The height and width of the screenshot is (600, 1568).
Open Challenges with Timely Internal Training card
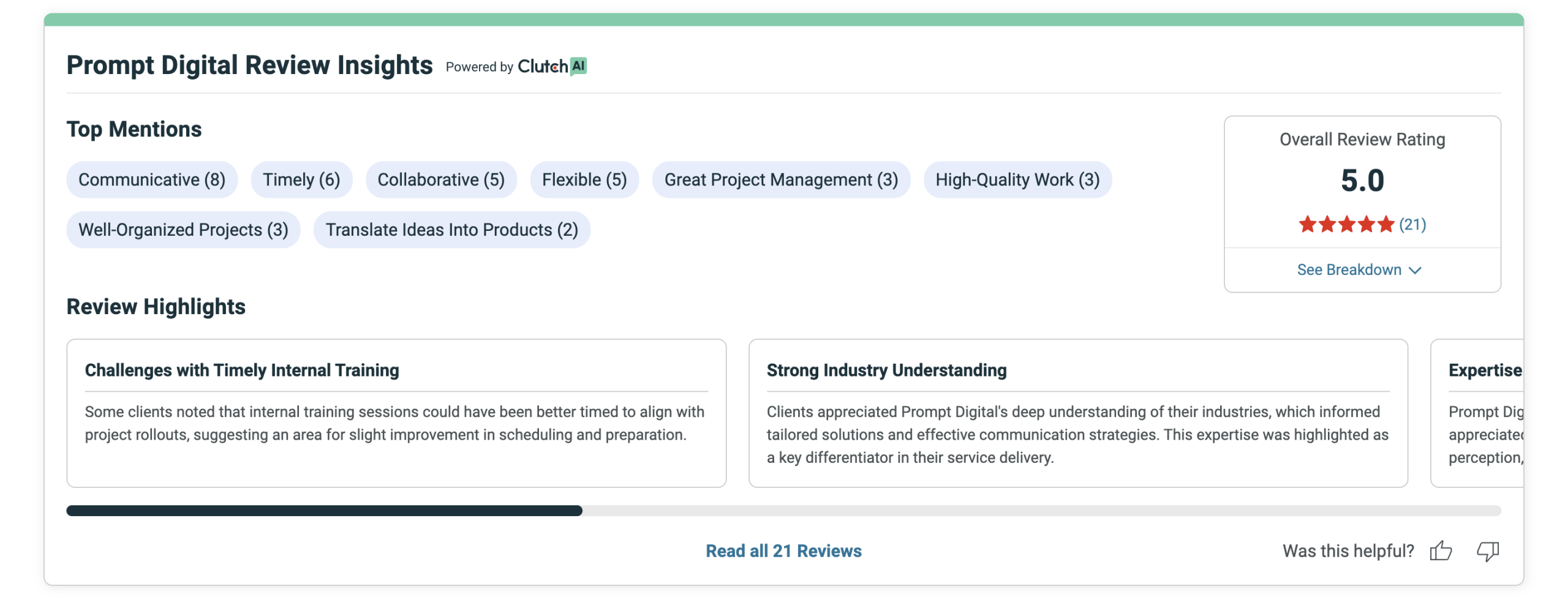coord(396,413)
